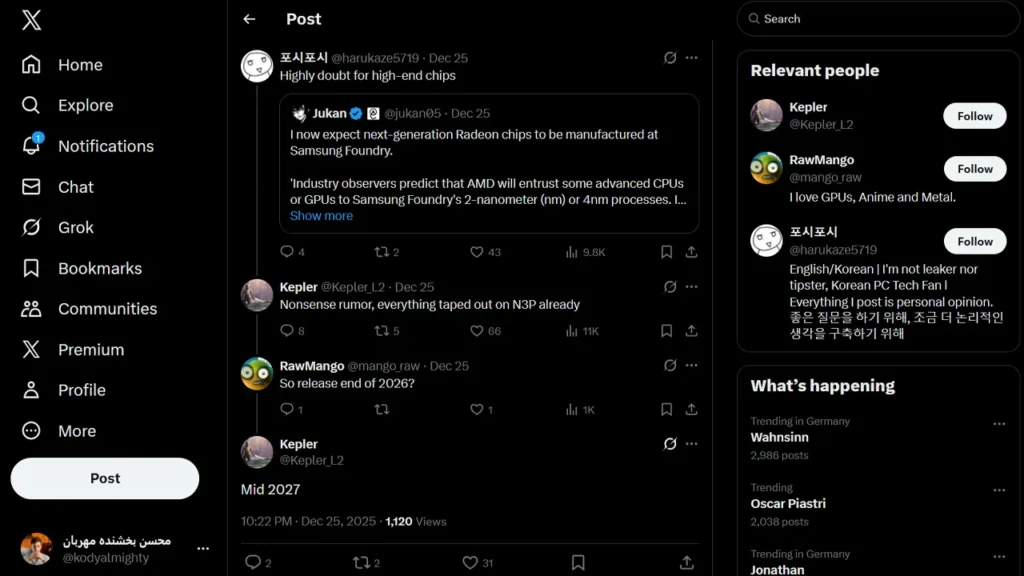
Task: Repost Kepler's Nonsense rumor post
Action: (x=381, y=330)
